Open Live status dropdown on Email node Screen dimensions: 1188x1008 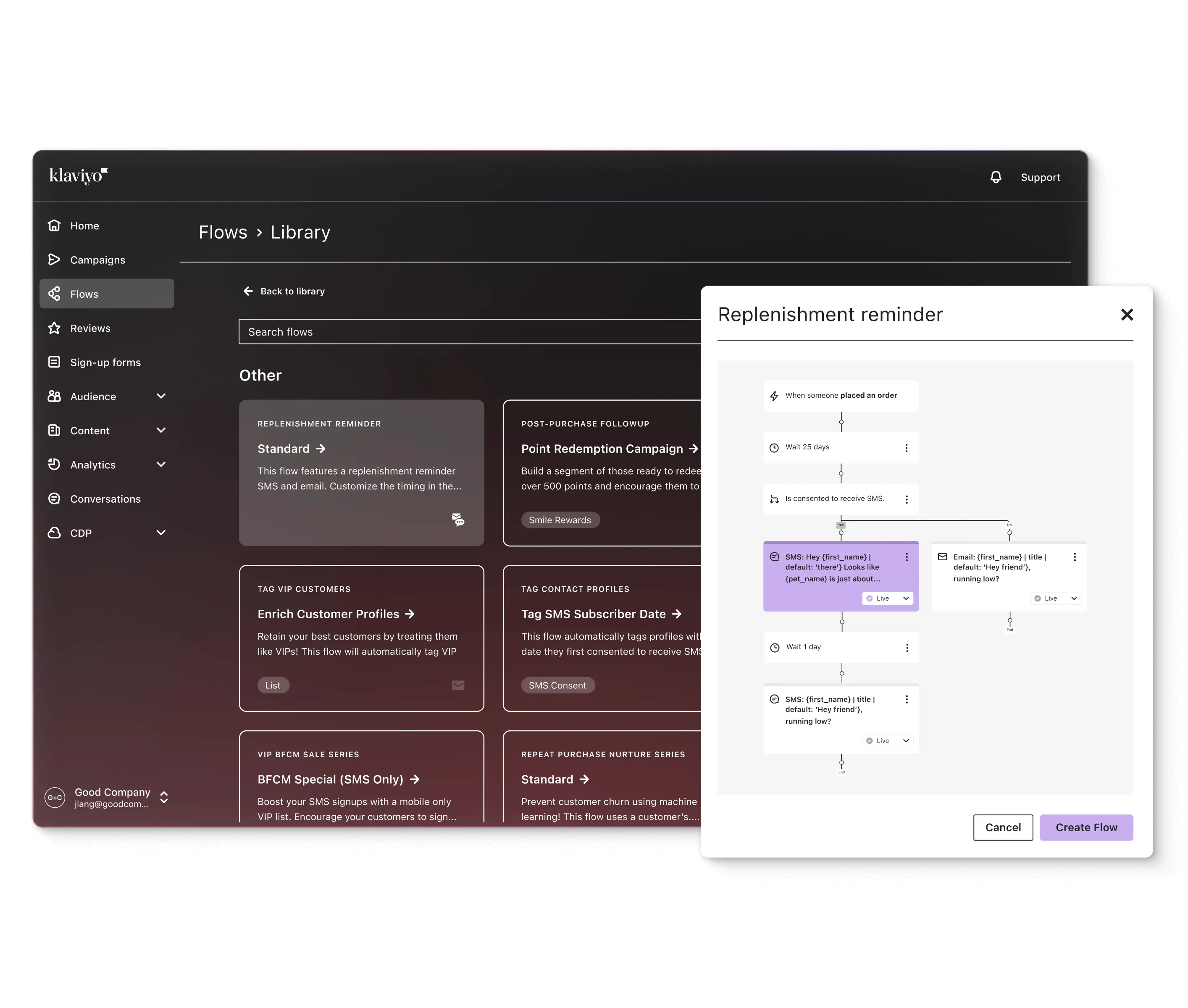pos(1055,598)
